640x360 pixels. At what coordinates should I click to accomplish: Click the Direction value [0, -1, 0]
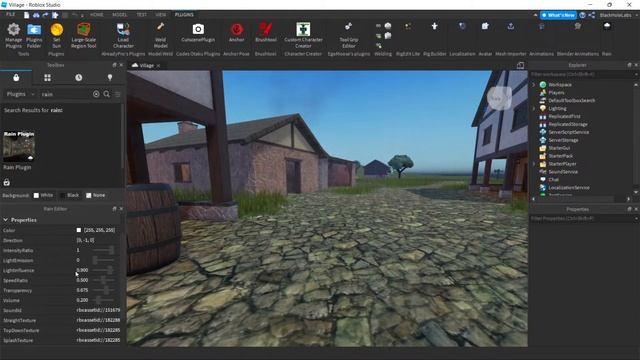pos(85,240)
